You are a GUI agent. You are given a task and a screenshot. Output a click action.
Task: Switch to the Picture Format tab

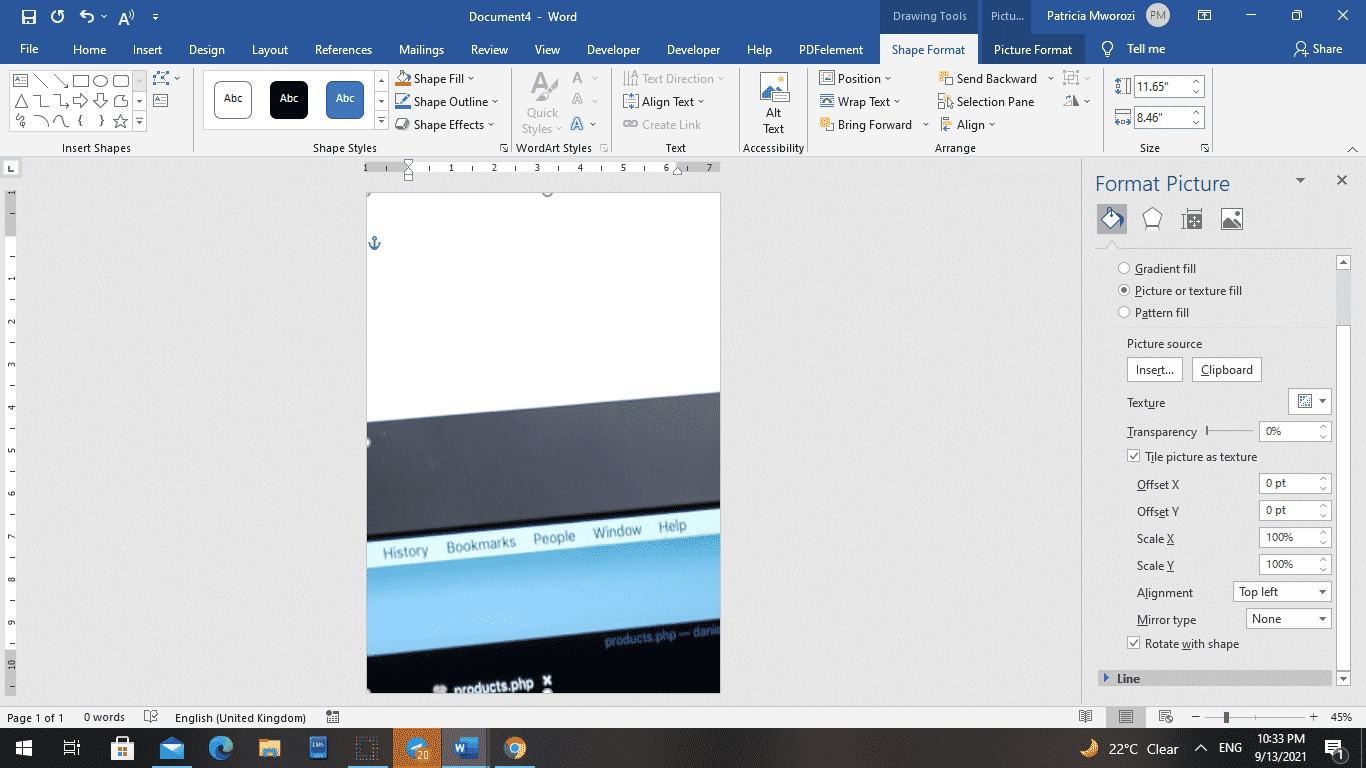(x=1033, y=48)
